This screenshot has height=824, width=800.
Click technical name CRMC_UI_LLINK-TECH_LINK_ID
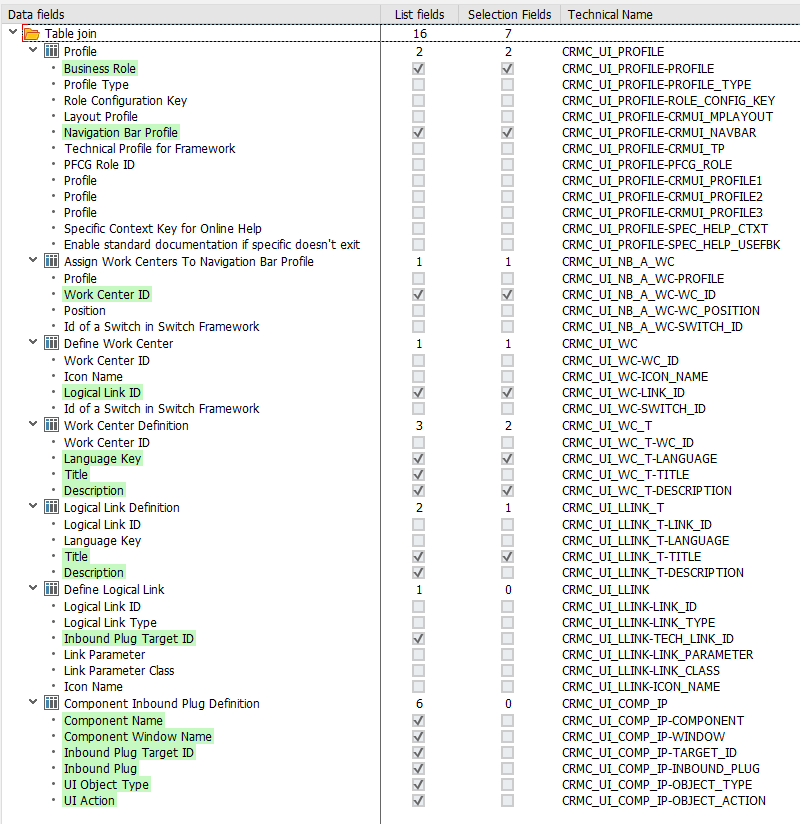click(x=648, y=638)
